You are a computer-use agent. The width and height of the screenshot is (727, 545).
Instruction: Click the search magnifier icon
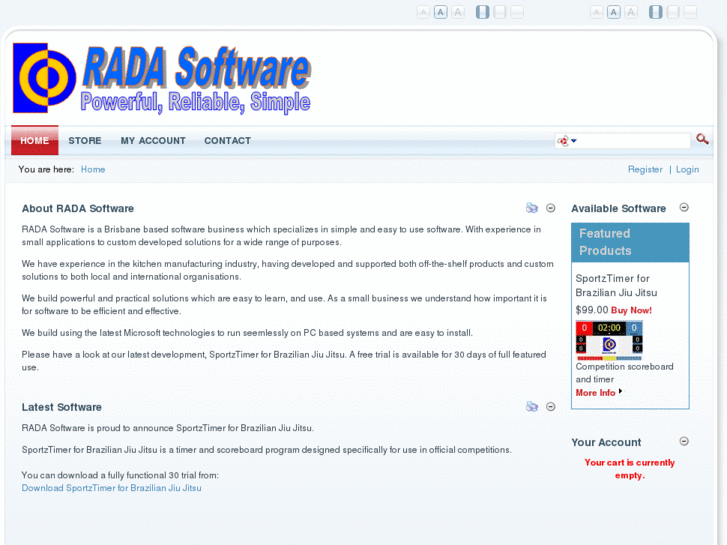point(702,139)
